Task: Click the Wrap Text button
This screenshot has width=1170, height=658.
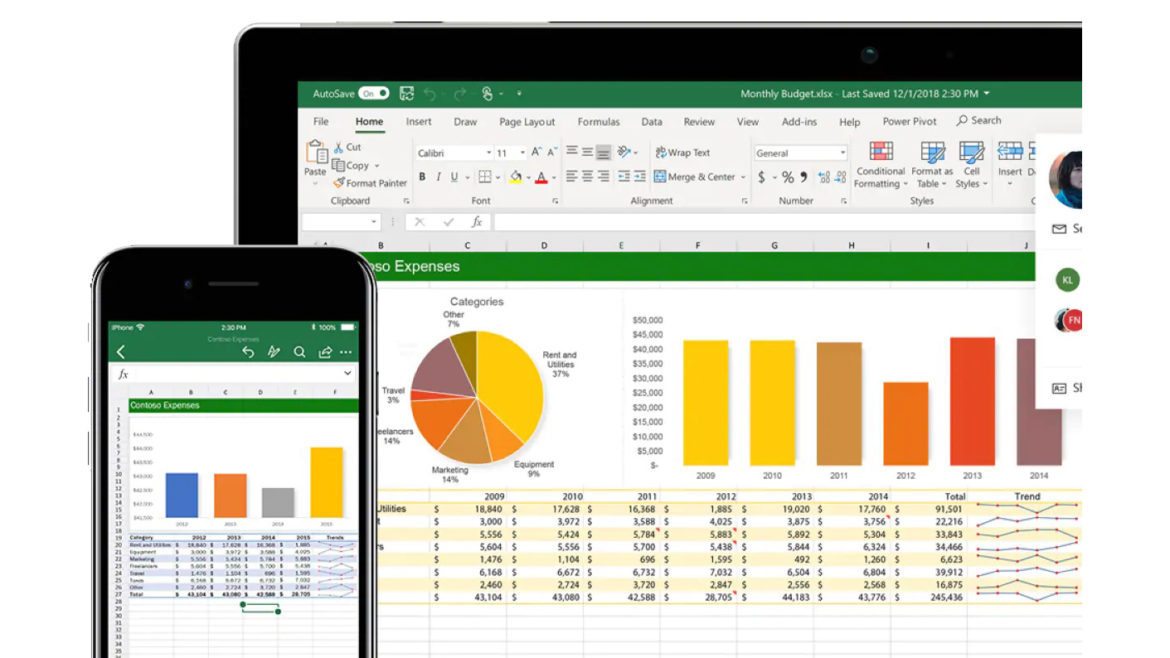Action: click(682, 153)
